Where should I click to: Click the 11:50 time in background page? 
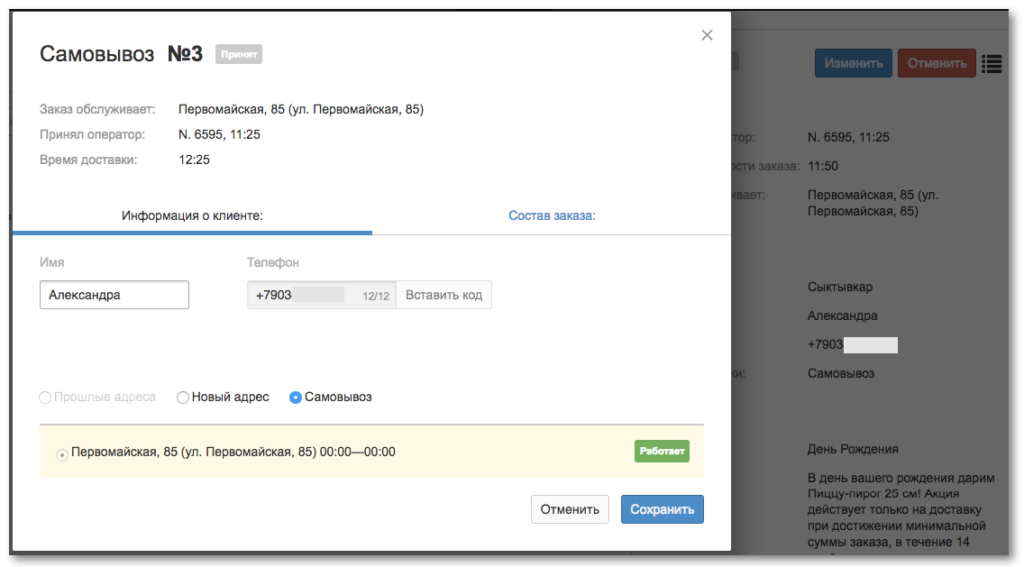coord(823,166)
